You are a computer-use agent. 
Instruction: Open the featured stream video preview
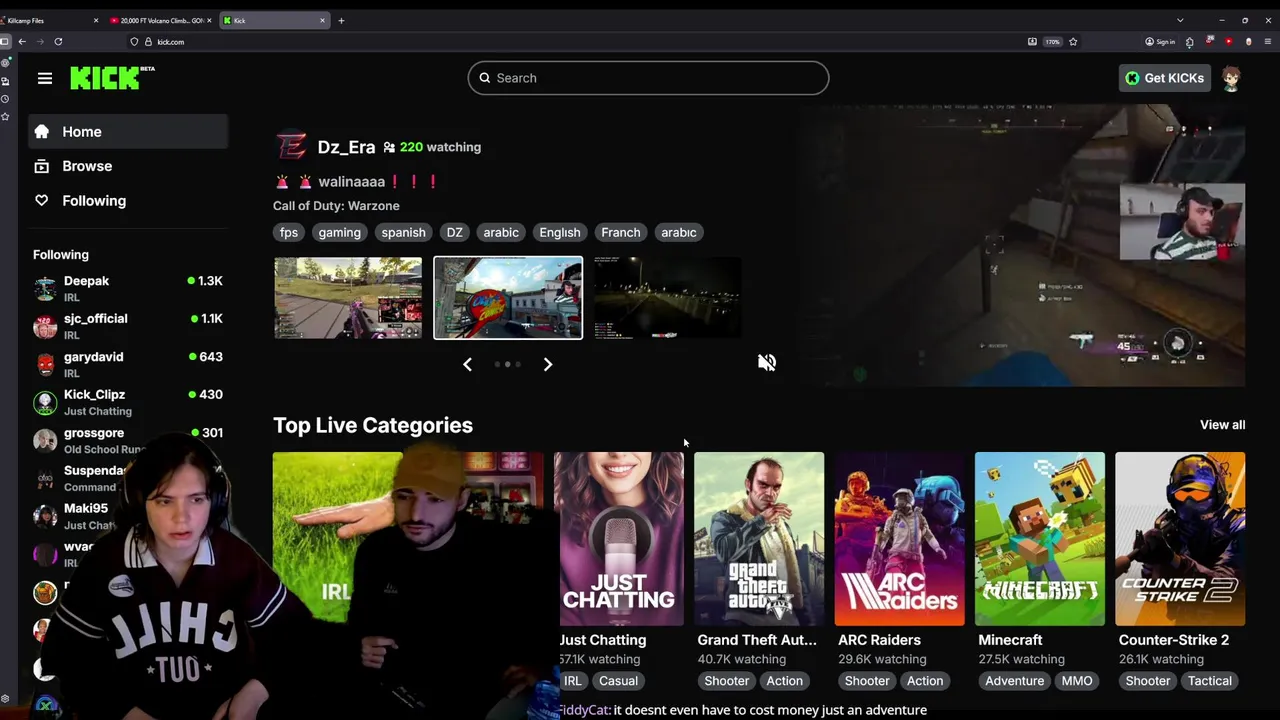coord(1022,245)
